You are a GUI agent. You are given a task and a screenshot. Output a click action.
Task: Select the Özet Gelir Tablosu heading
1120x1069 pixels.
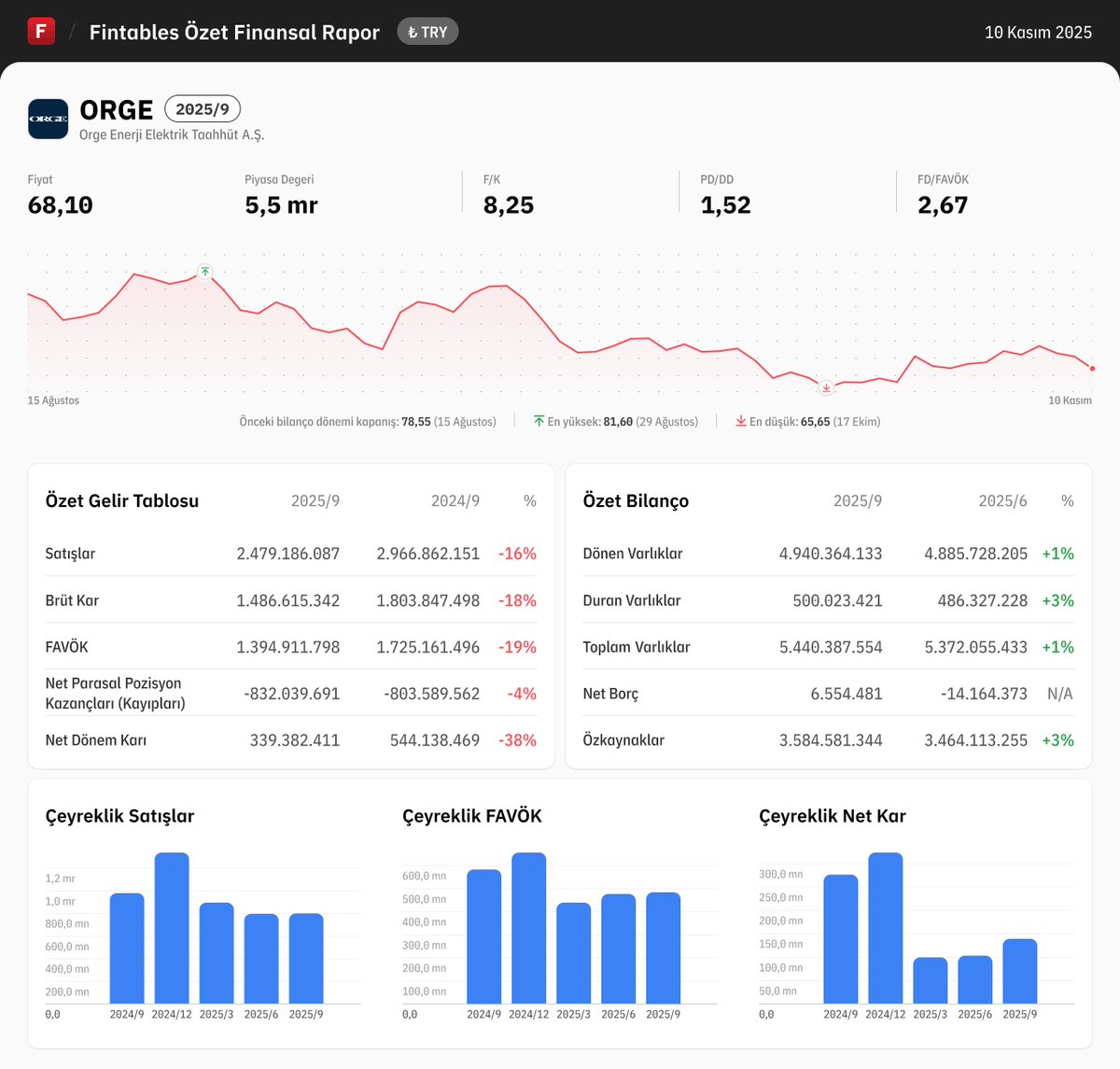(121, 500)
